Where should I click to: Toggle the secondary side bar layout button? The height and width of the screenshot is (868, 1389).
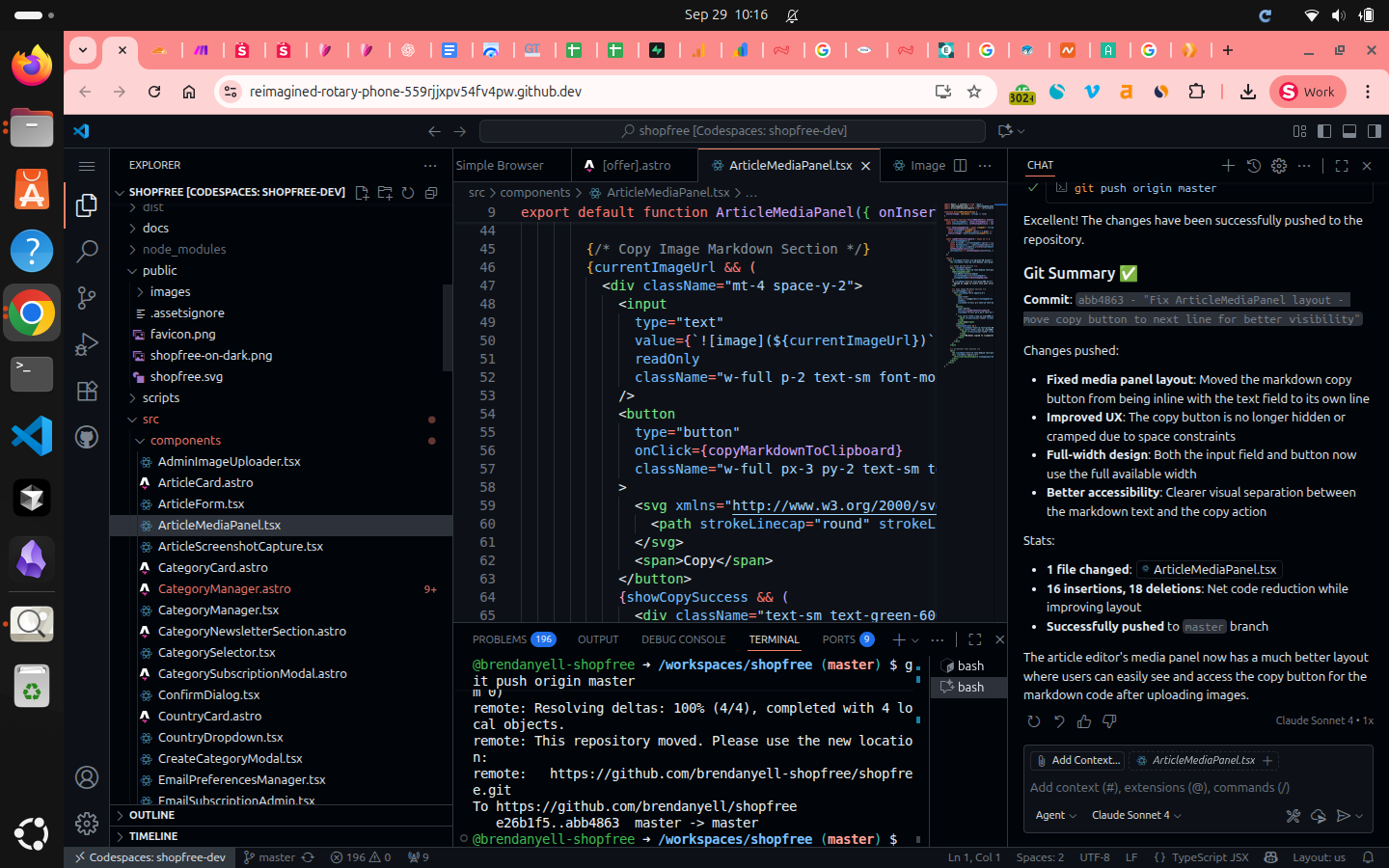(1374, 131)
